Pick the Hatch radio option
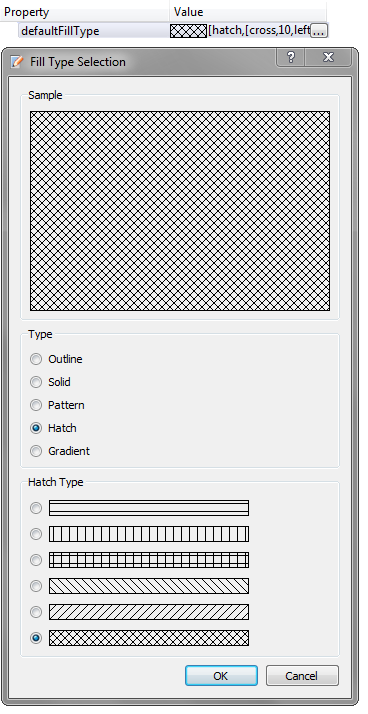368x714 pixels. [x=36, y=428]
